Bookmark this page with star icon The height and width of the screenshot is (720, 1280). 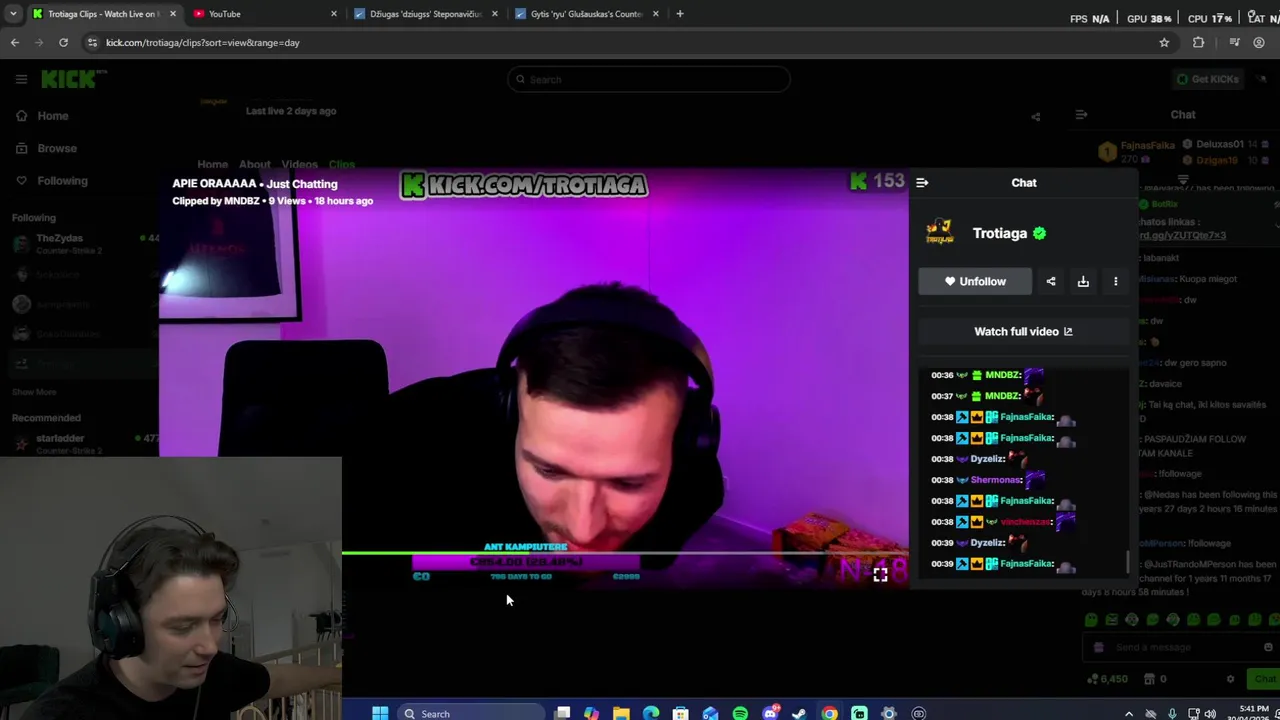point(1164,43)
